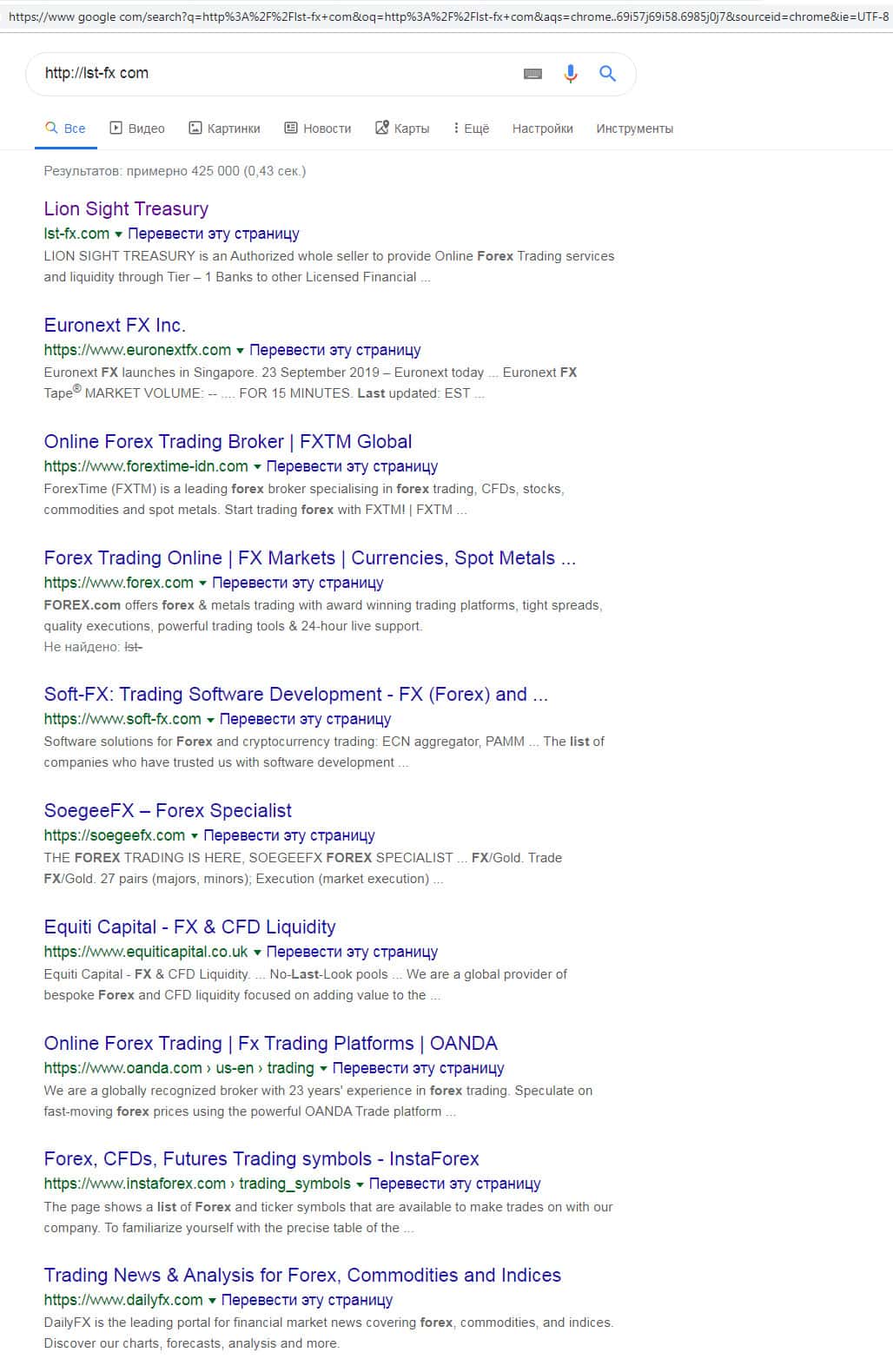Expand dropdown arrow next to www.forex.com
The height and width of the screenshot is (1372, 893).
coord(202,584)
